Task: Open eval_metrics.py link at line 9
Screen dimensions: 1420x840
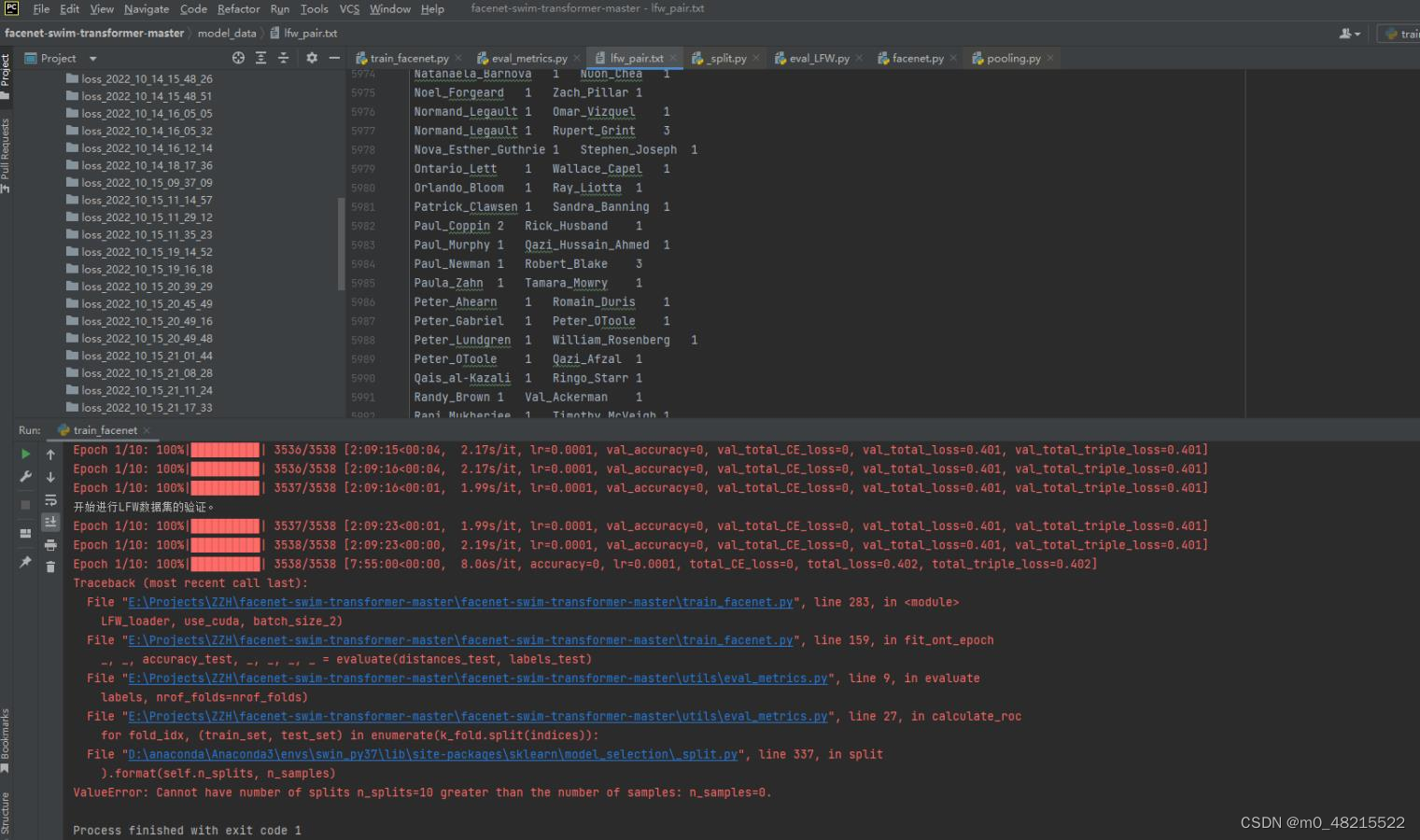Action: click(478, 679)
